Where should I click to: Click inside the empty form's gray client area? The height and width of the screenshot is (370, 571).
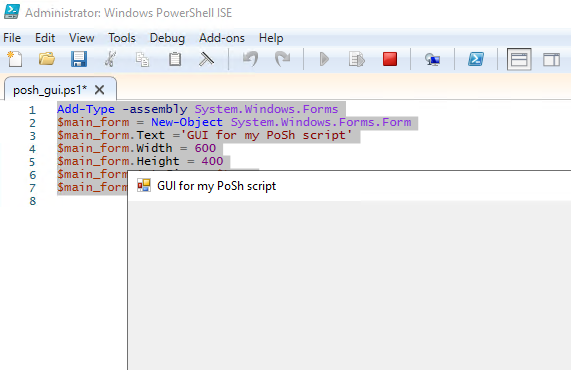pyautogui.click(x=350, y=285)
